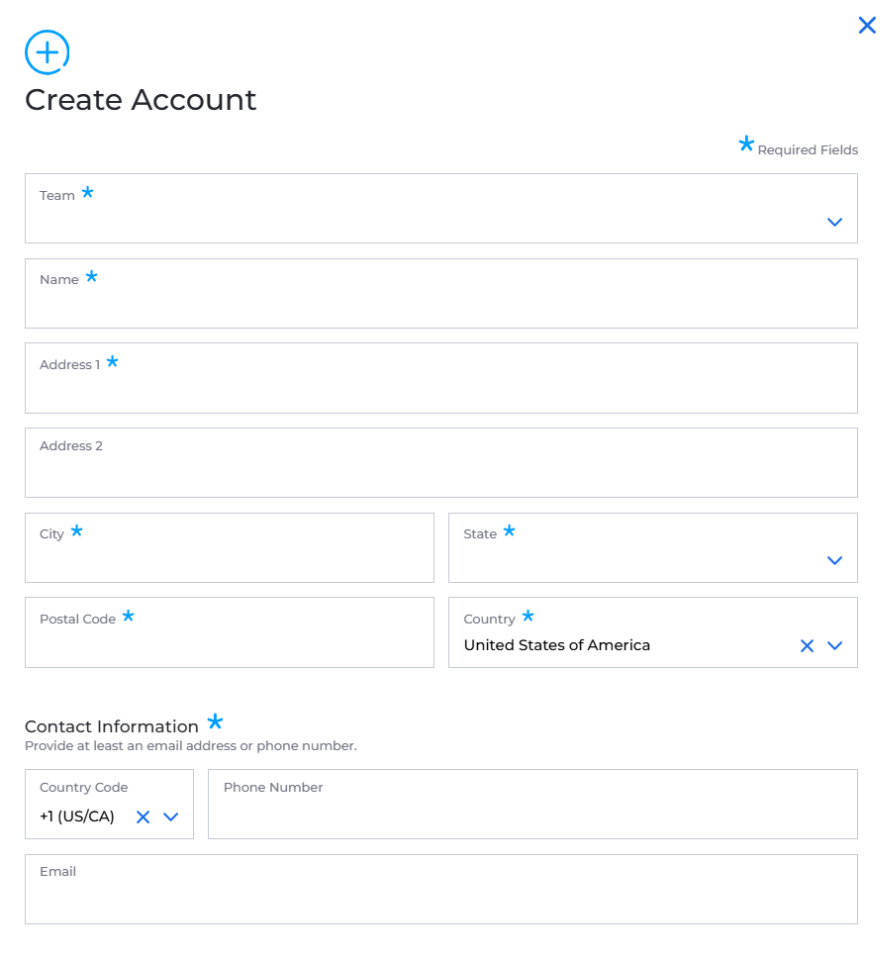Viewport: 894px width, 956px height.
Task: Focus the Phone Number field
Action: pos(532,804)
